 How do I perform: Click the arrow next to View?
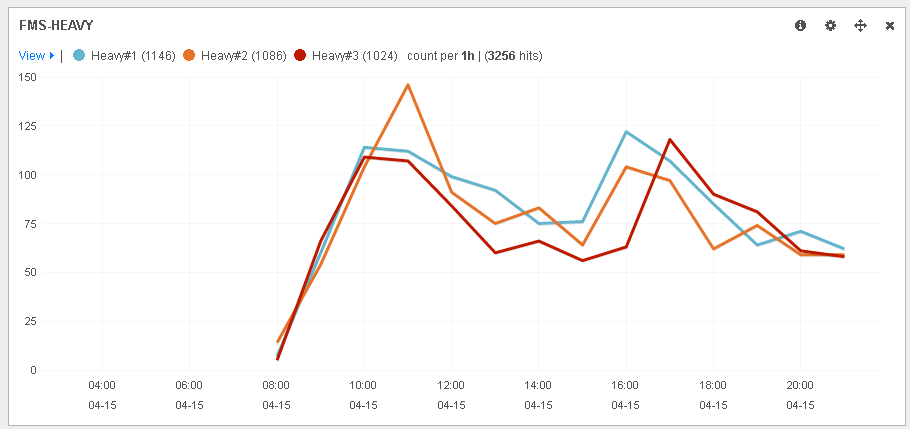[x=52, y=56]
